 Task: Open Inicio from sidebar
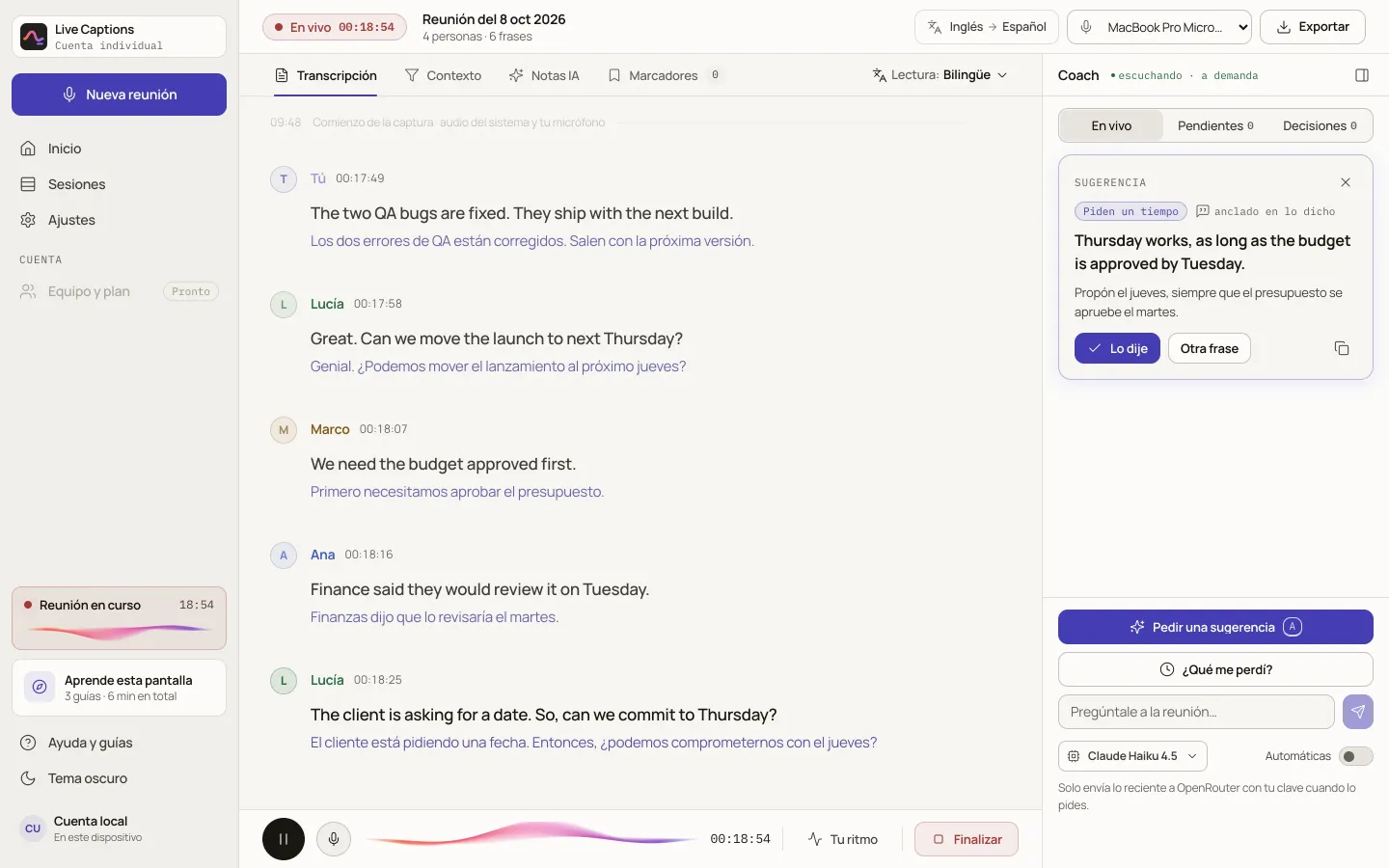120,149
